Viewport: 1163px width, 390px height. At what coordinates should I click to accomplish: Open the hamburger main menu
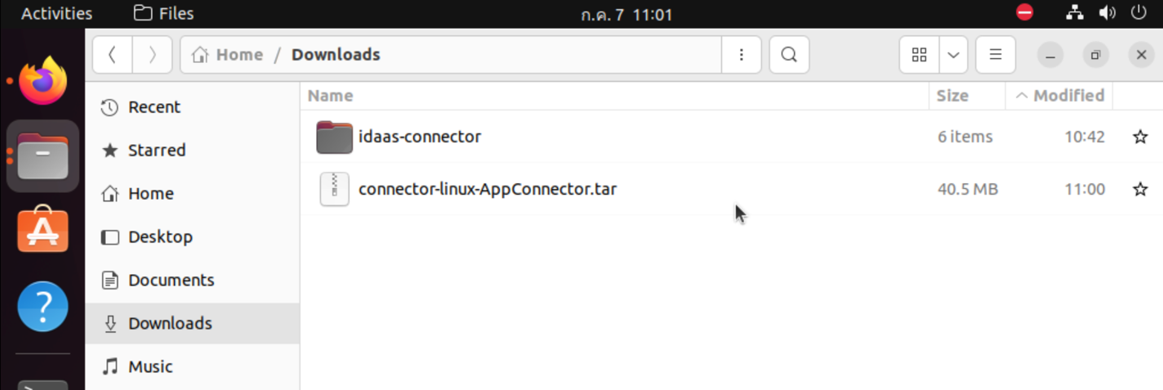click(x=995, y=55)
